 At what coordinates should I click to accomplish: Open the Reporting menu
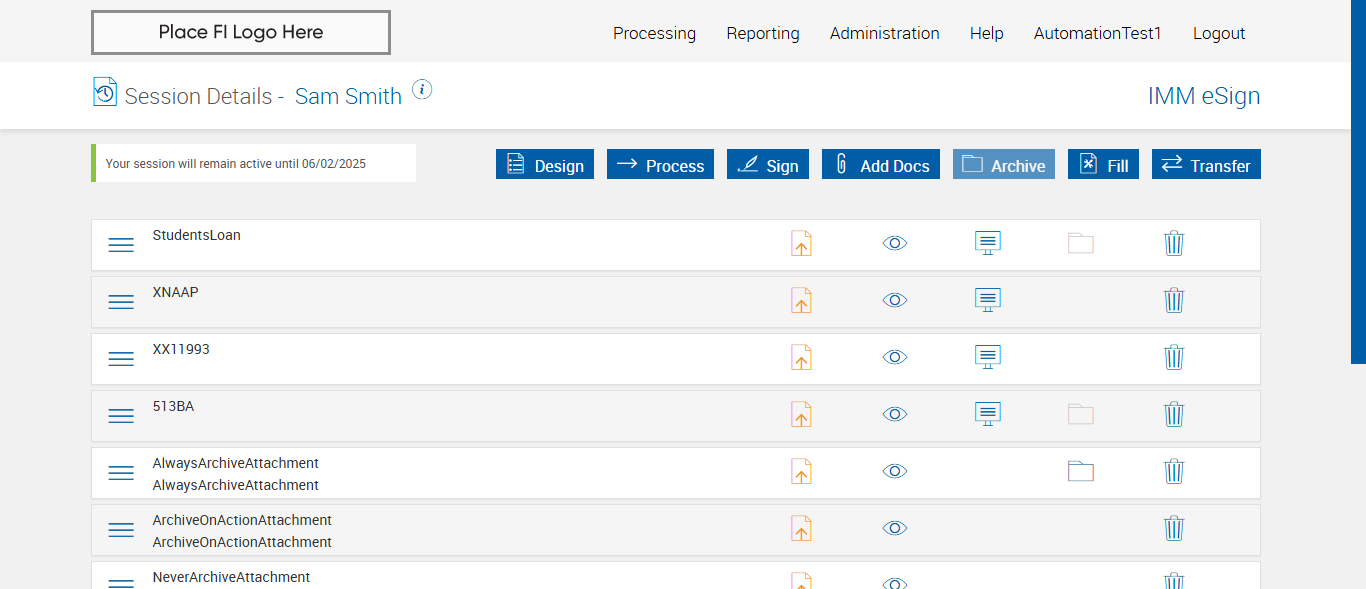tap(763, 33)
